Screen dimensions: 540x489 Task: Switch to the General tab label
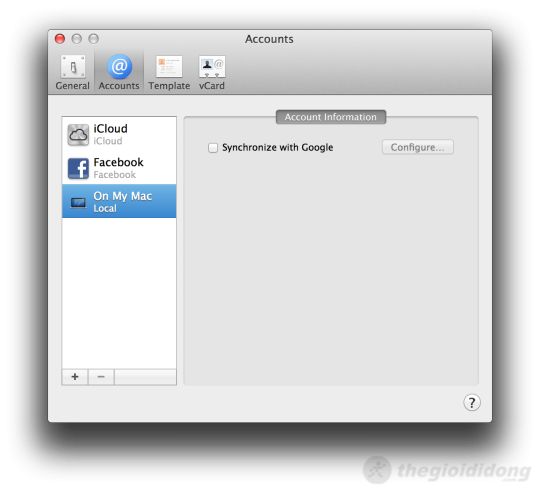[x=72, y=86]
